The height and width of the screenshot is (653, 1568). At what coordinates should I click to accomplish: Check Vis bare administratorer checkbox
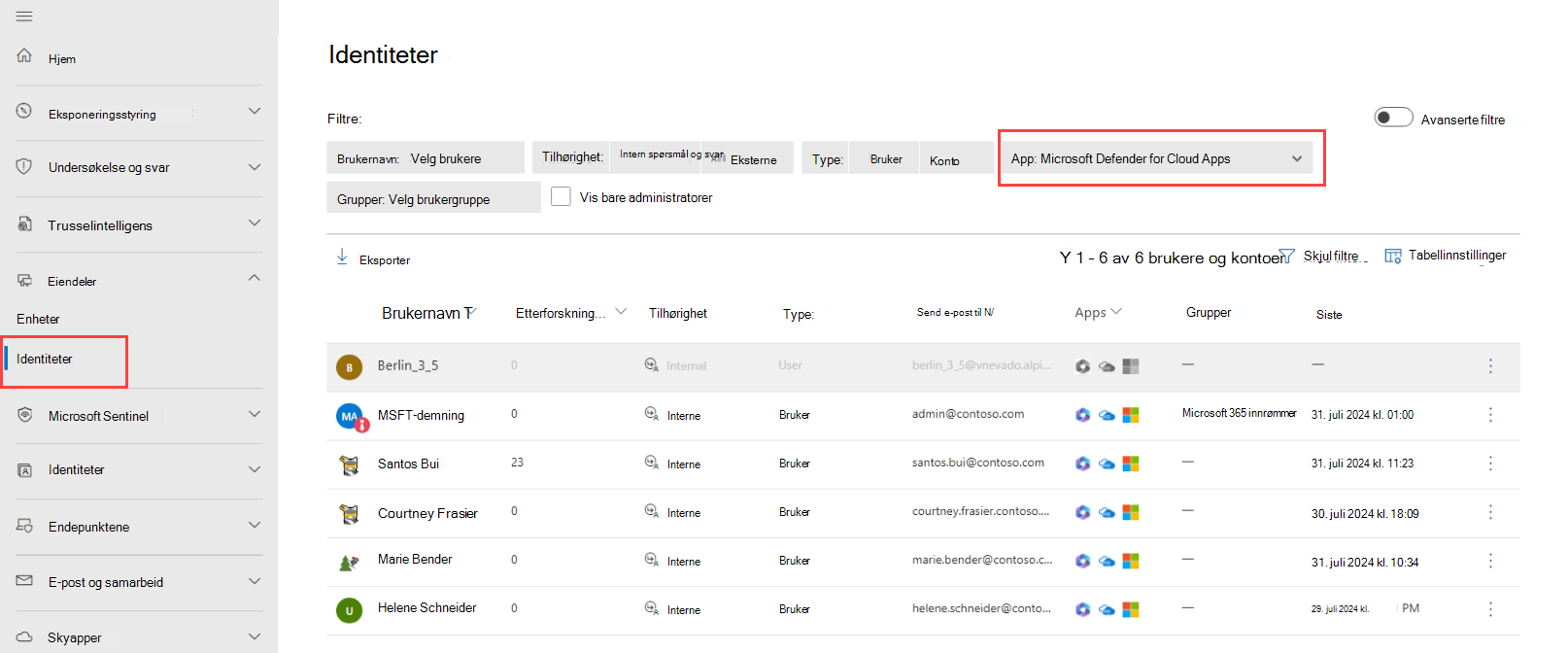[561, 196]
